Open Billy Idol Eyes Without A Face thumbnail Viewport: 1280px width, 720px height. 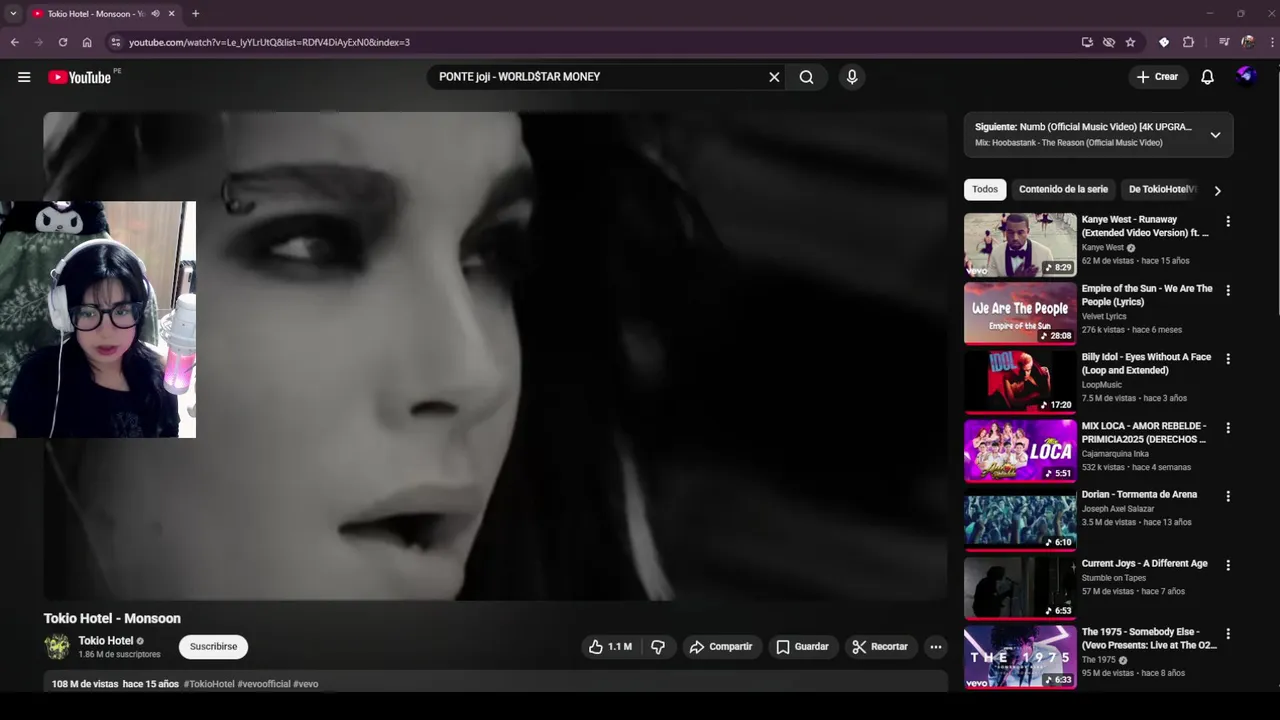(x=1020, y=382)
